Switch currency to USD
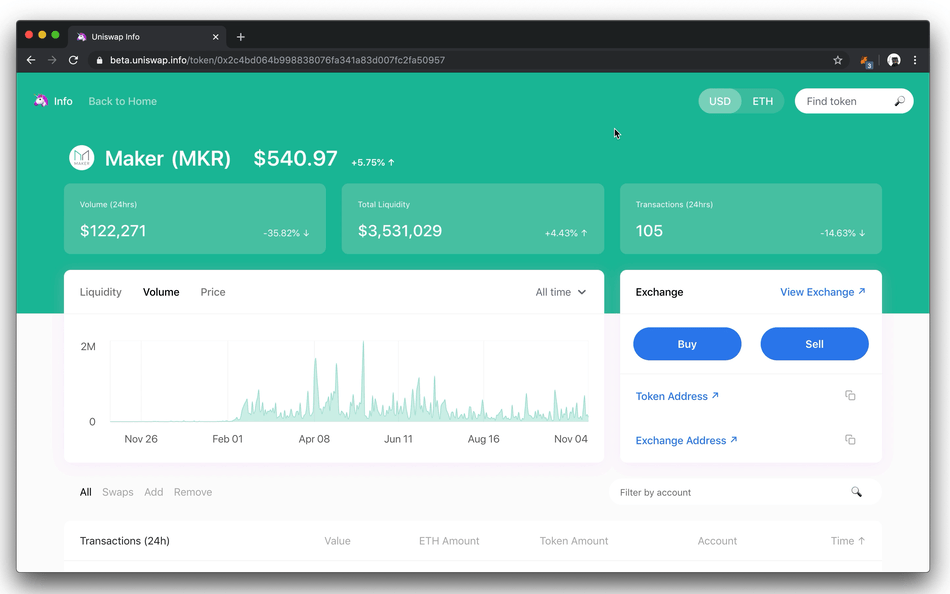This screenshot has height=594, width=950. tap(720, 101)
